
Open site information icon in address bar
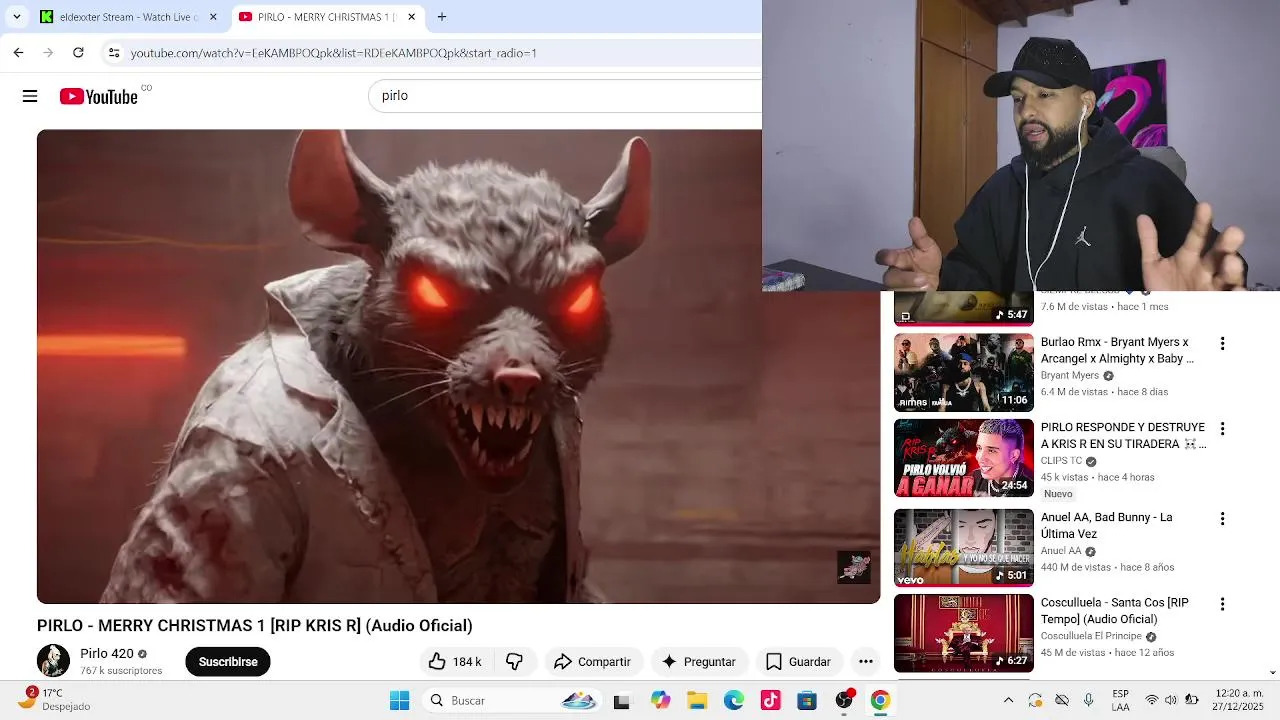point(114,53)
